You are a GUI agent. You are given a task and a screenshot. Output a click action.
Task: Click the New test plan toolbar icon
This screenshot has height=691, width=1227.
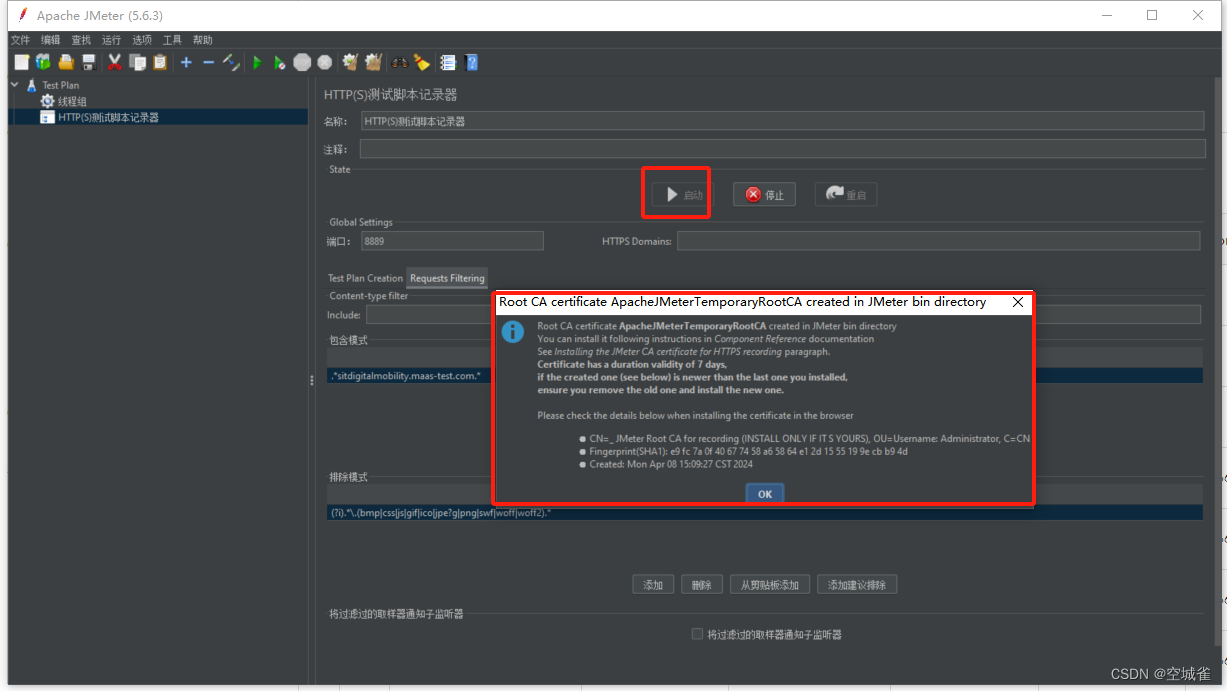click(21, 62)
